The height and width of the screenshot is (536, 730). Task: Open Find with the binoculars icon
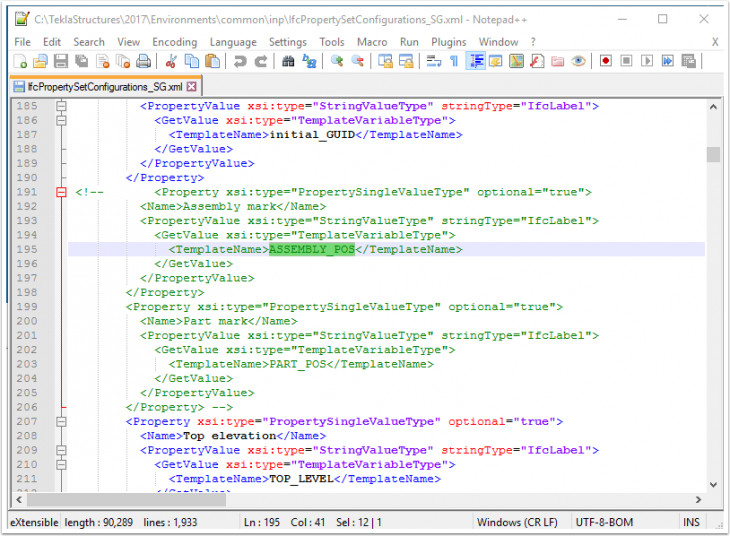point(289,61)
